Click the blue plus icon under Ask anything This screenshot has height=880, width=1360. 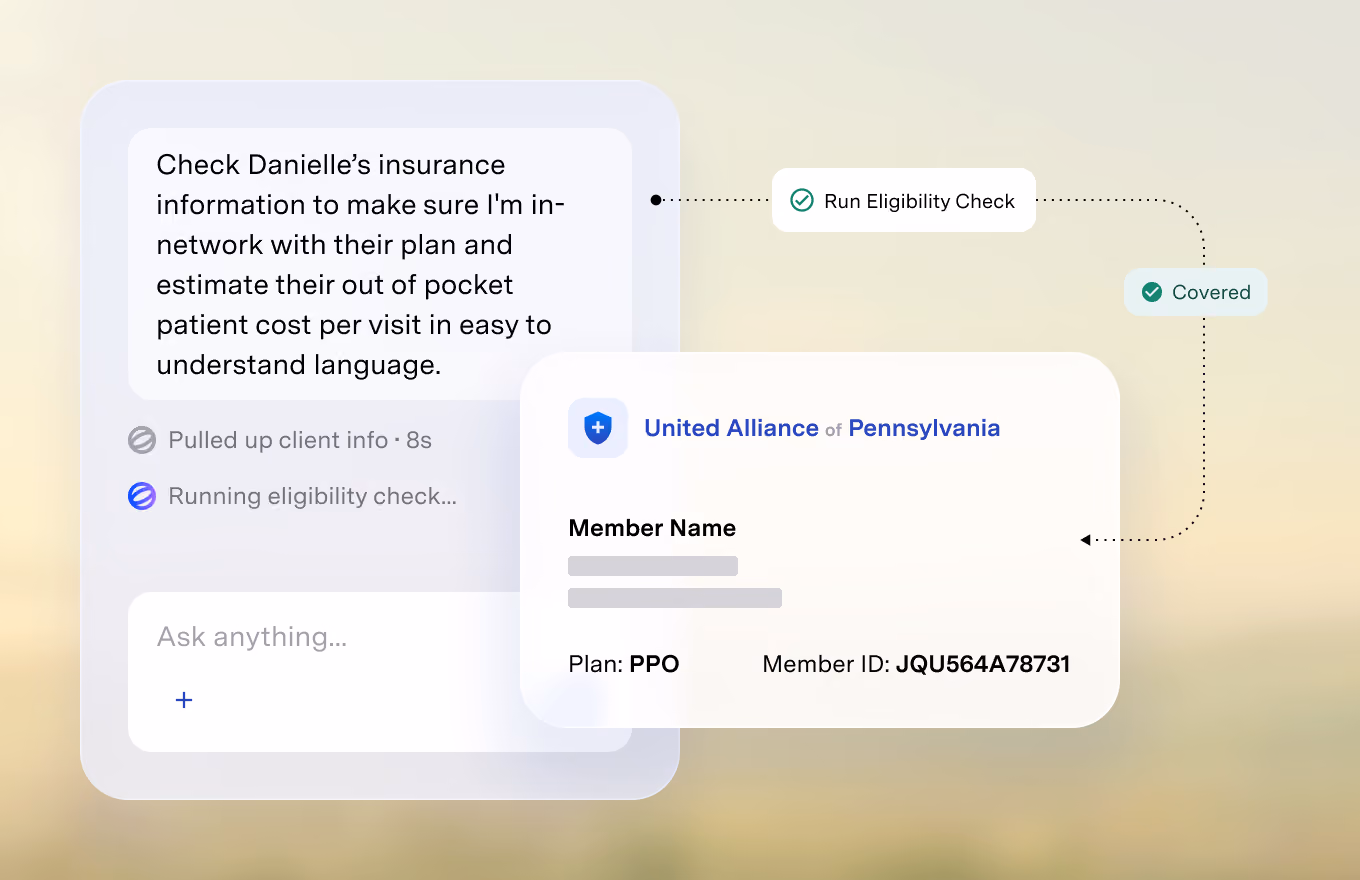[x=184, y=700]
